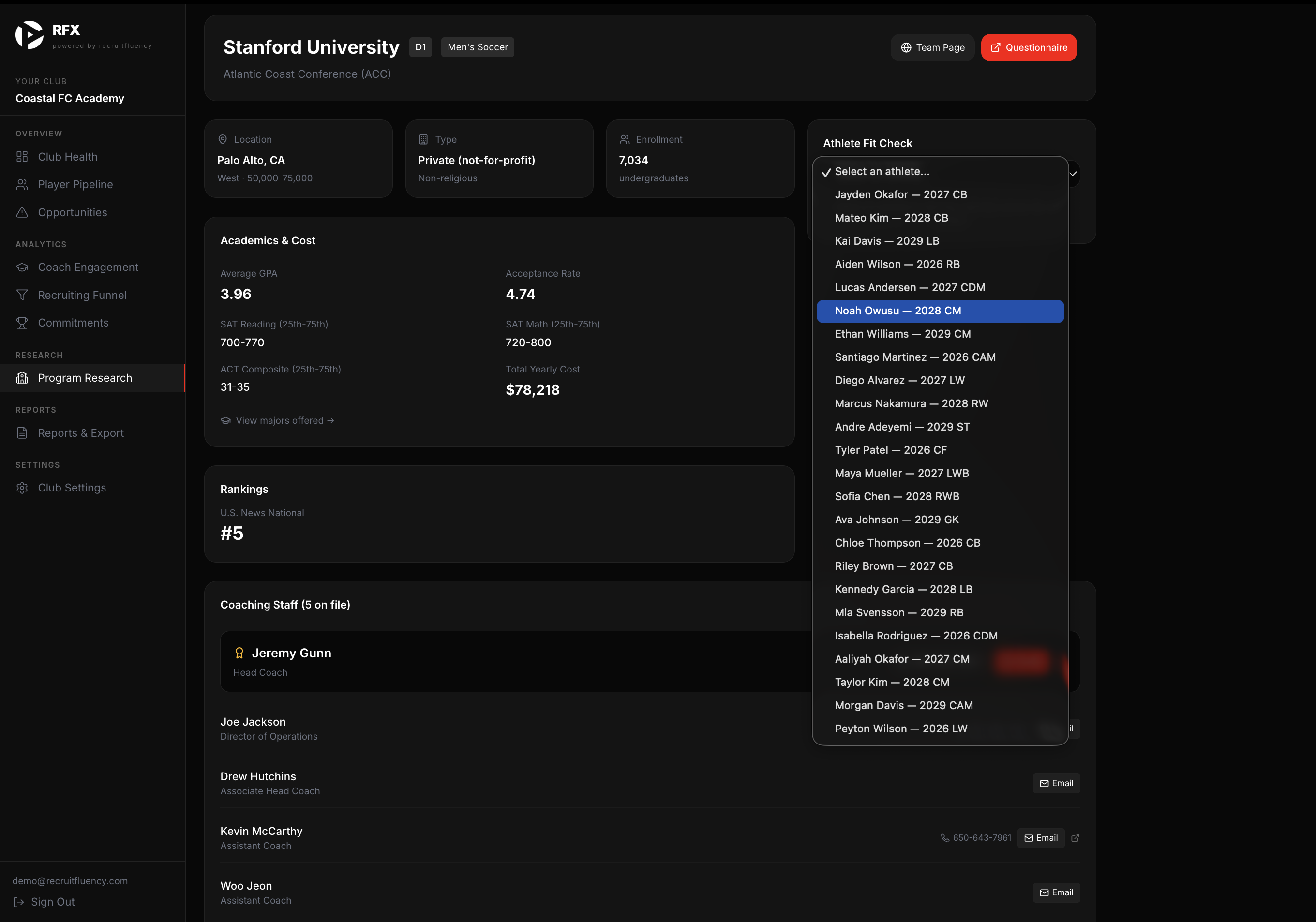Click the D1 division badge
Image resolution: width=1316 pixels, height=922 pixels.
point(421,47)
